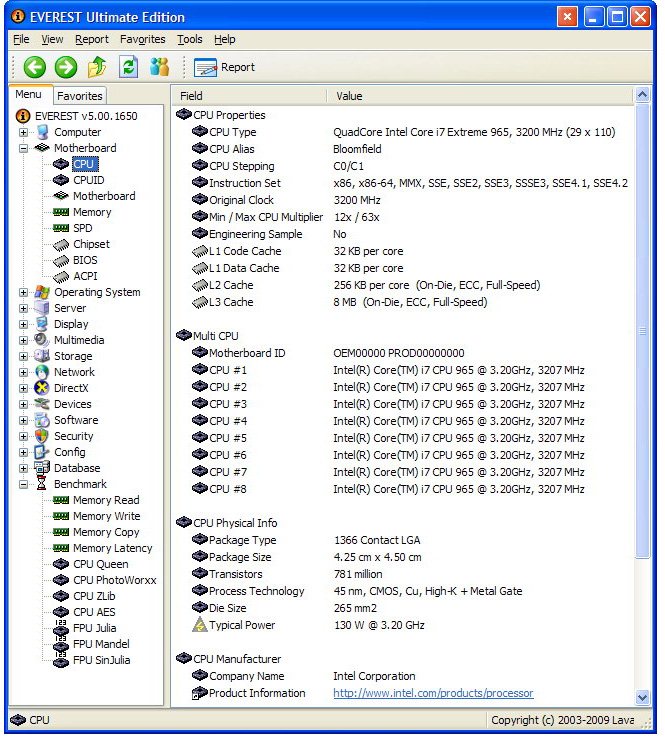Click the CPU Queen benchmark icon
Screen dimensions: 665x738
pos(61,564)
